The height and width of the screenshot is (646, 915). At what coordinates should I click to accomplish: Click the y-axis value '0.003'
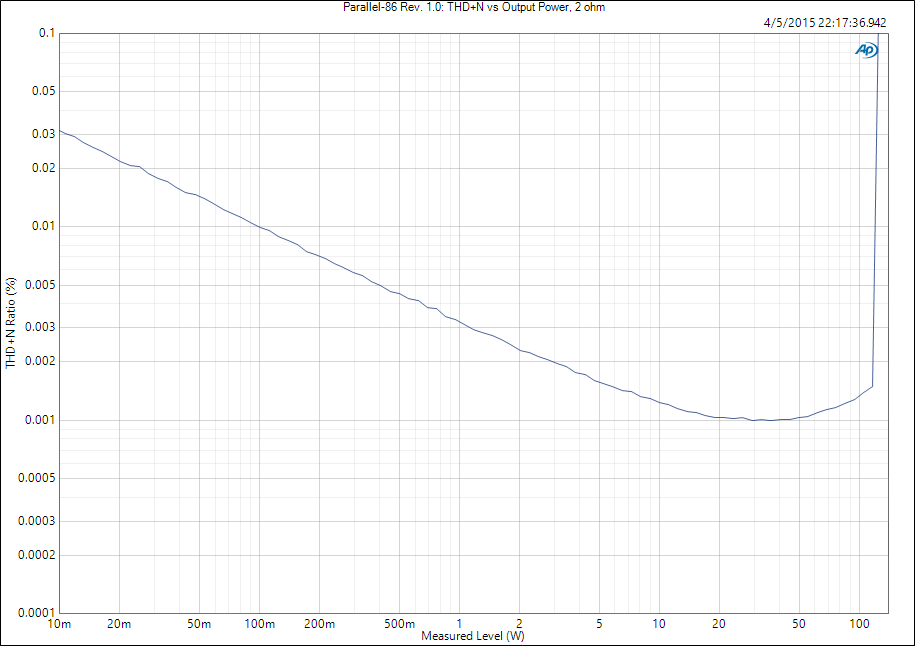(x=40, y=327)
